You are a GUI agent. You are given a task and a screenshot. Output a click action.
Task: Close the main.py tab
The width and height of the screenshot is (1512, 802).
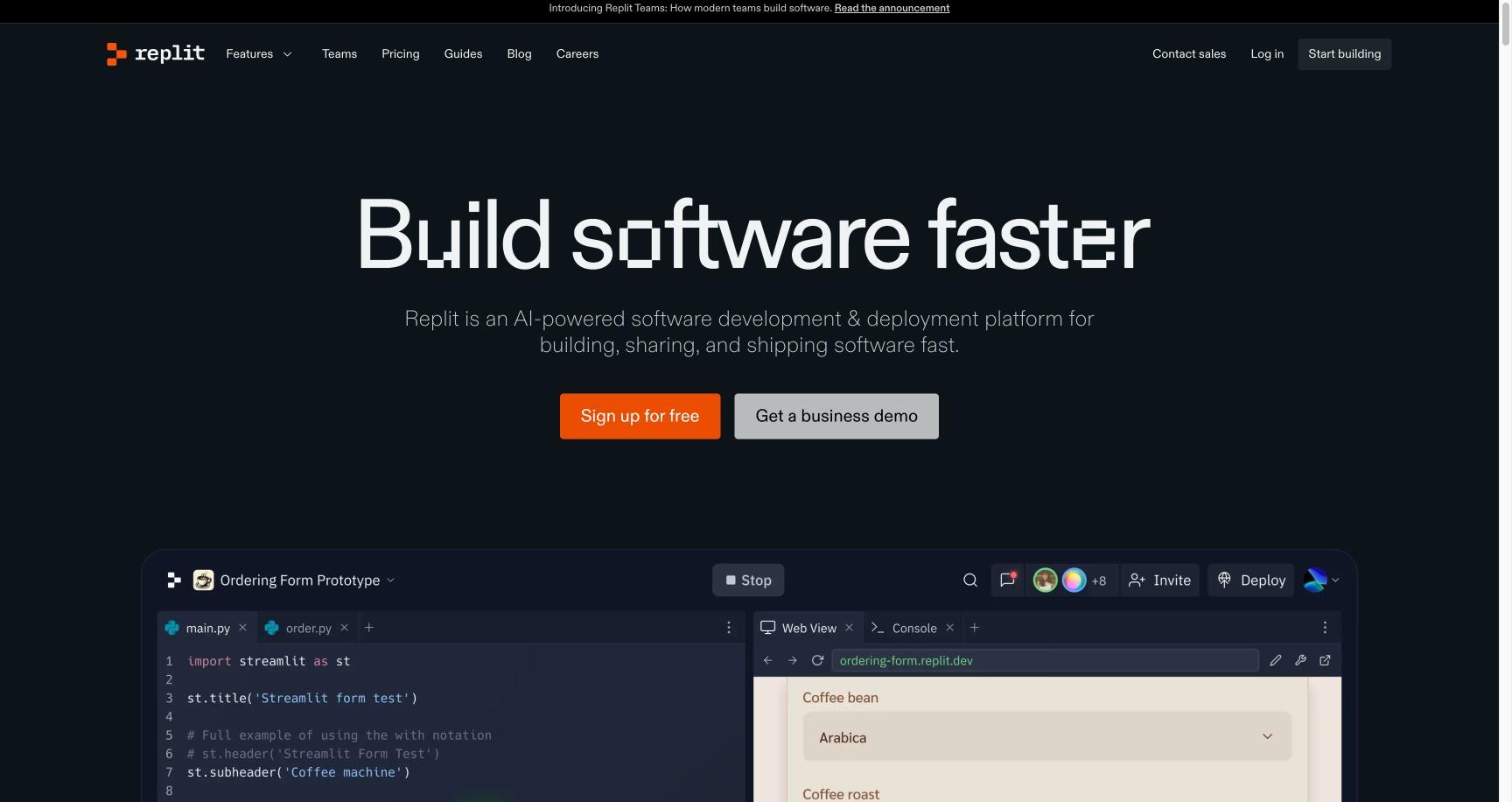click(x=242, y=628)
